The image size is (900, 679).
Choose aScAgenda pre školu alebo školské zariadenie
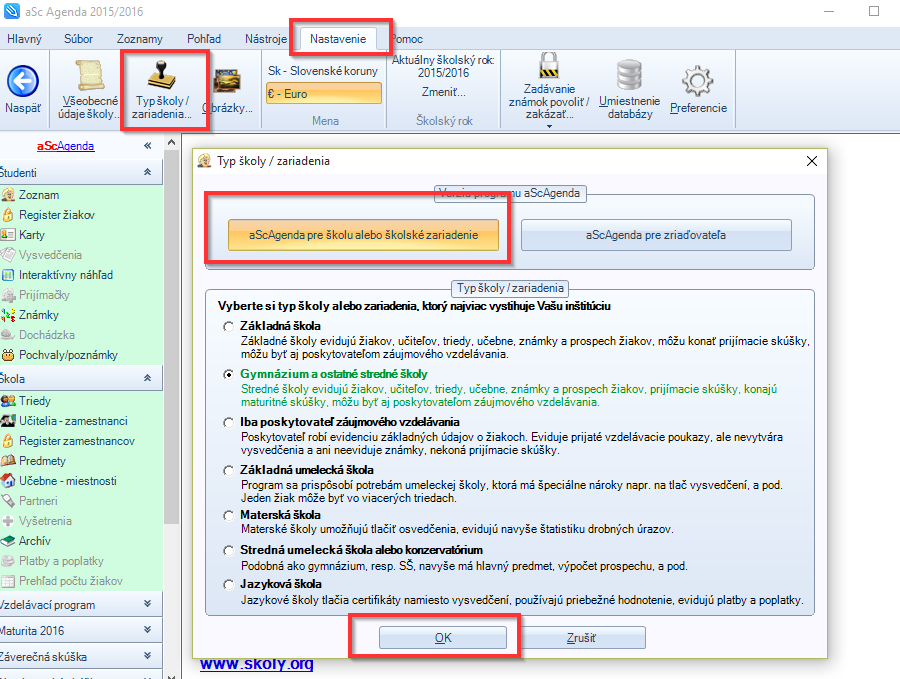tap(363, 235)
